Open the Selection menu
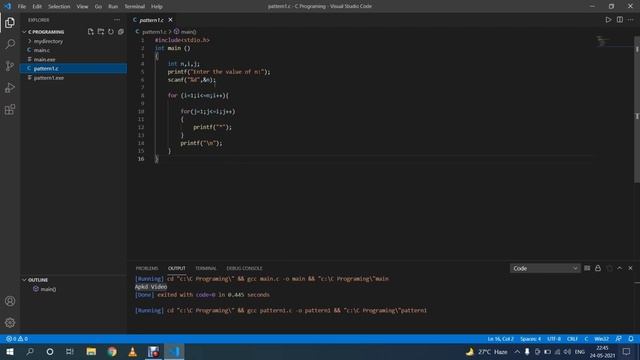 [x=59, y=6]
